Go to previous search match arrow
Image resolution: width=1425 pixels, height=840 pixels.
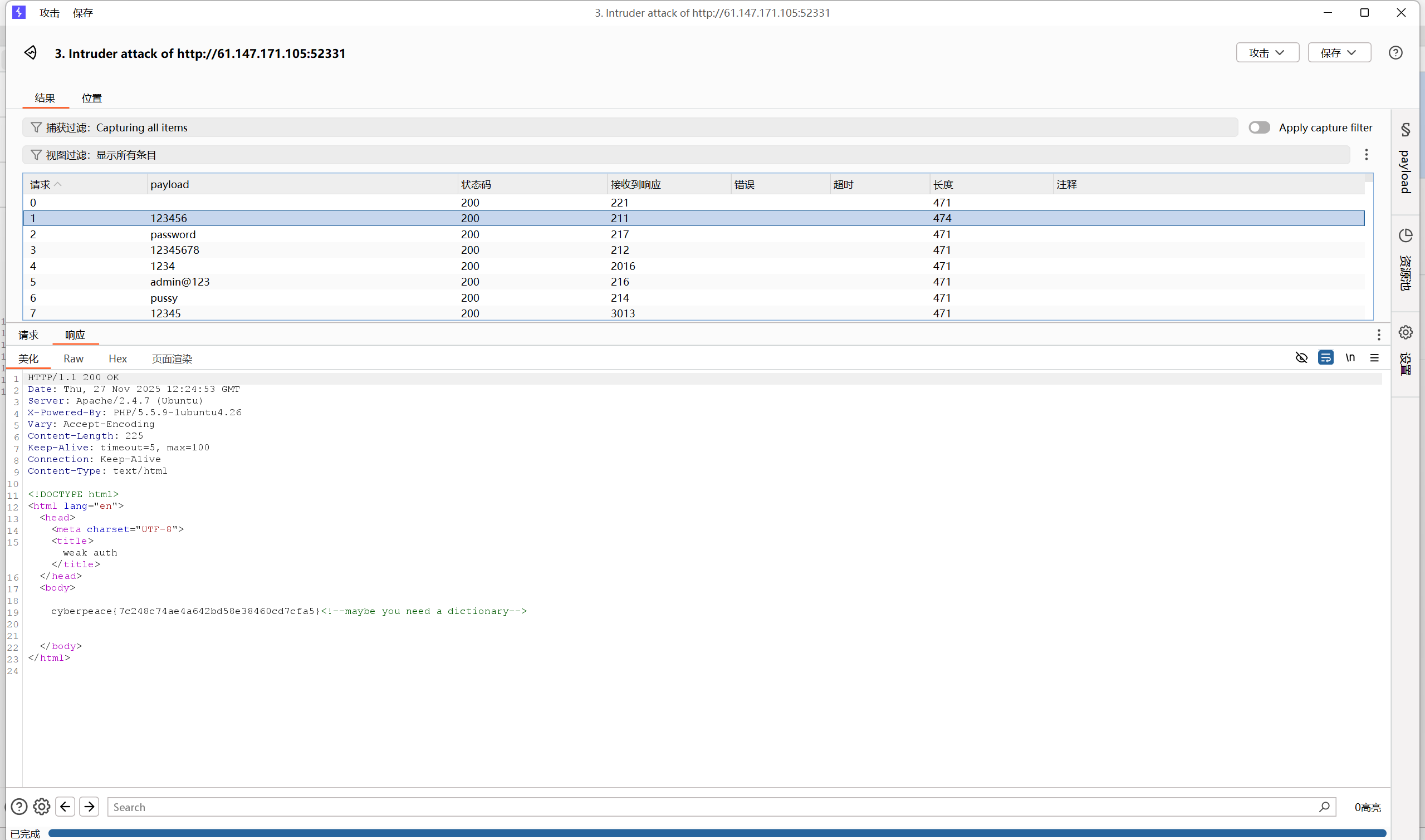point(65,807)
